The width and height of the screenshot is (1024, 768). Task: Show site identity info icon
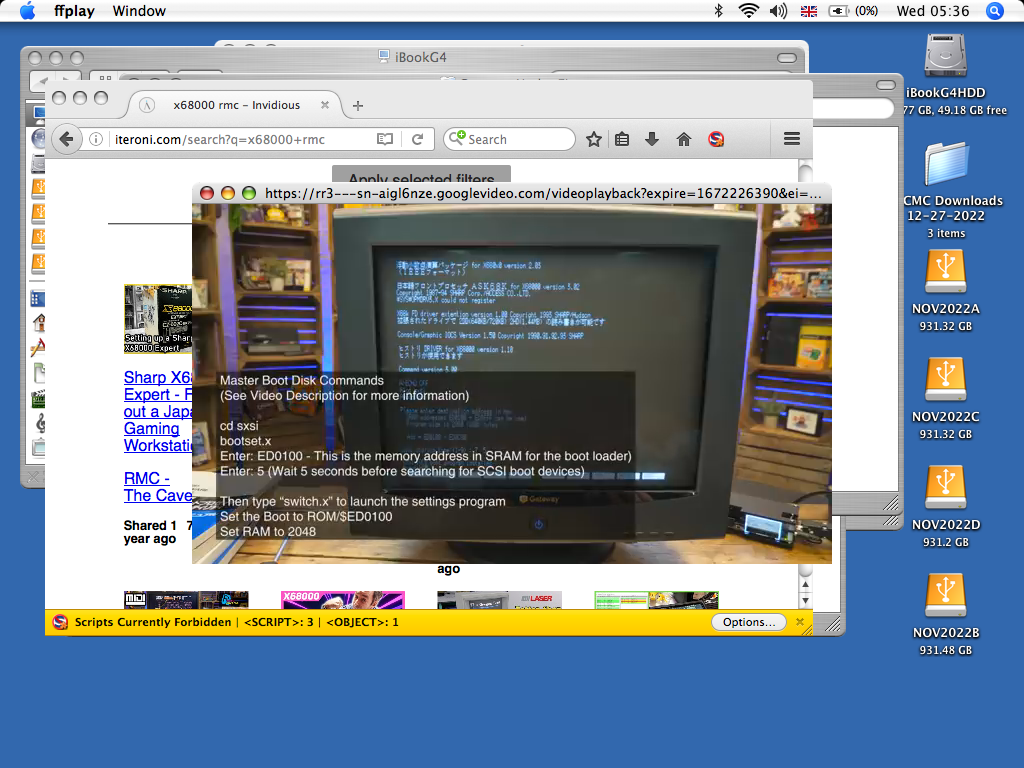tap(96, 139)
